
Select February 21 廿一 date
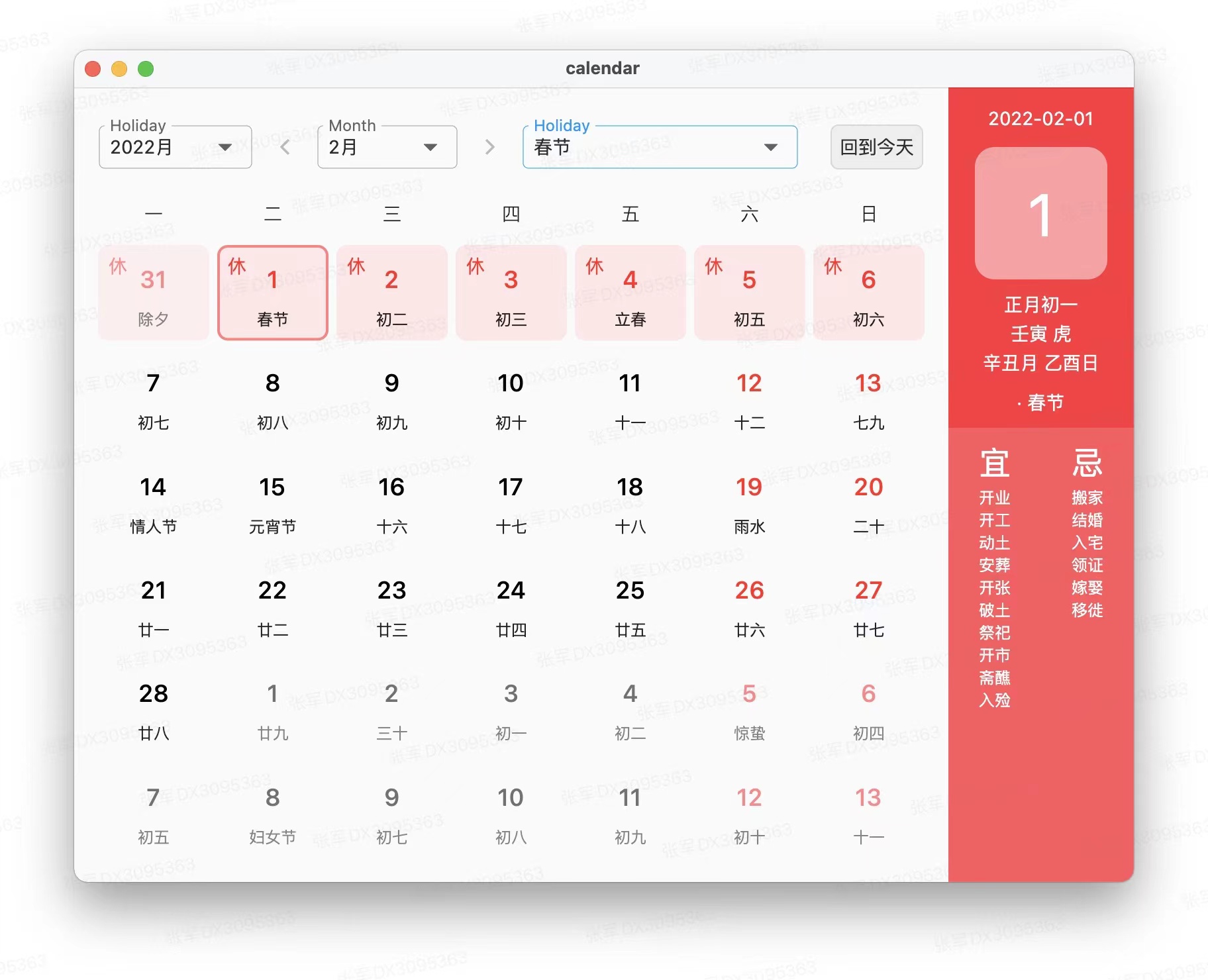pyautogui.click(x=154, y=608)
